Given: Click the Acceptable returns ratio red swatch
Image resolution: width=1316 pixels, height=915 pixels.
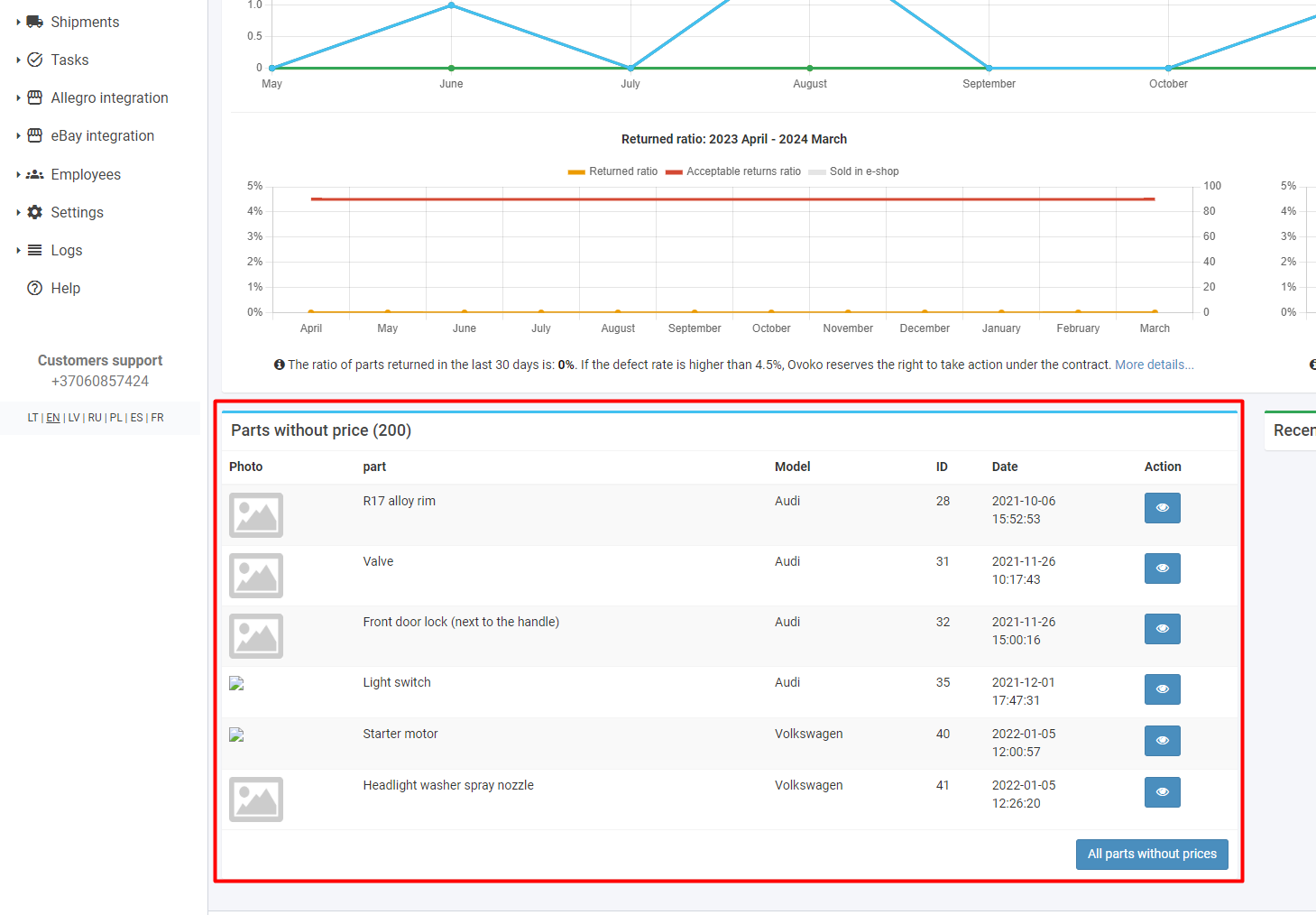Looking at the screenshot, I should [x=674, y=171].
